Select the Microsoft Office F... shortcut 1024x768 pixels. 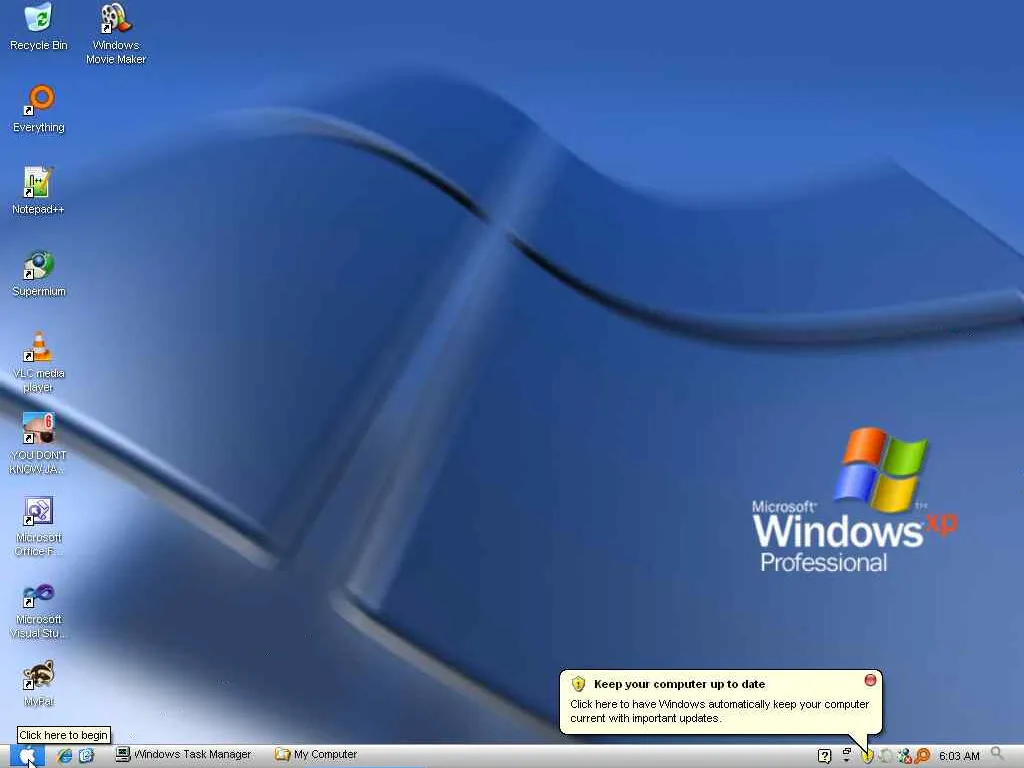(x=39, y=526)
